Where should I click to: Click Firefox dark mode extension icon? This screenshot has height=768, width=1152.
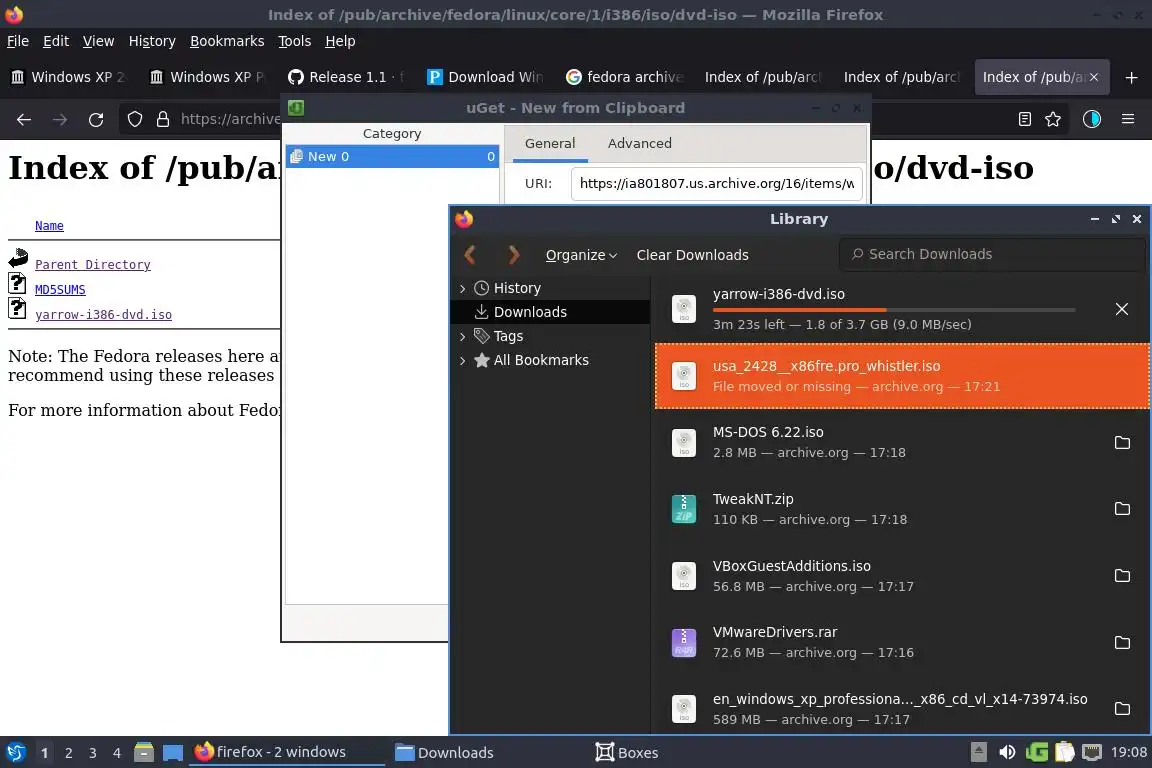click(1092, 119)
